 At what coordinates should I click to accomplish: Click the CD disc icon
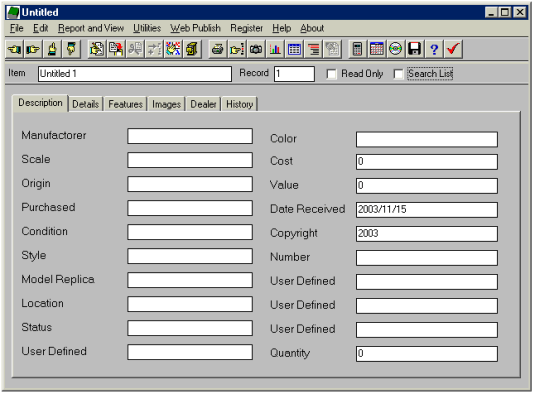point(396,49)
